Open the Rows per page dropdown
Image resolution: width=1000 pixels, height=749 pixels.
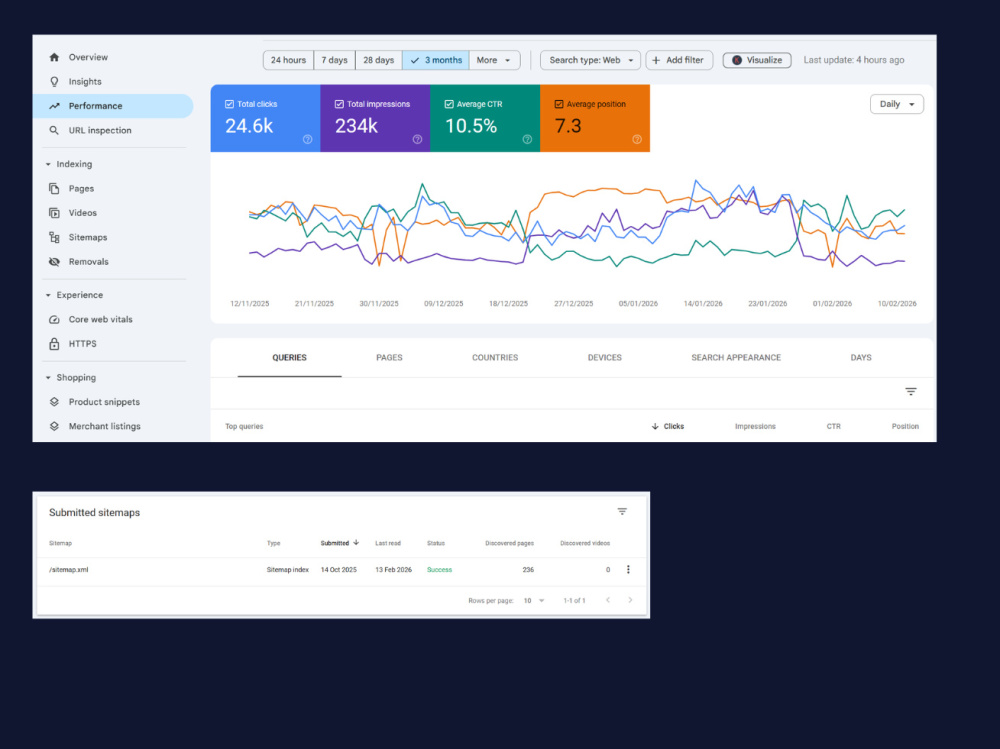tap(534, 600)
